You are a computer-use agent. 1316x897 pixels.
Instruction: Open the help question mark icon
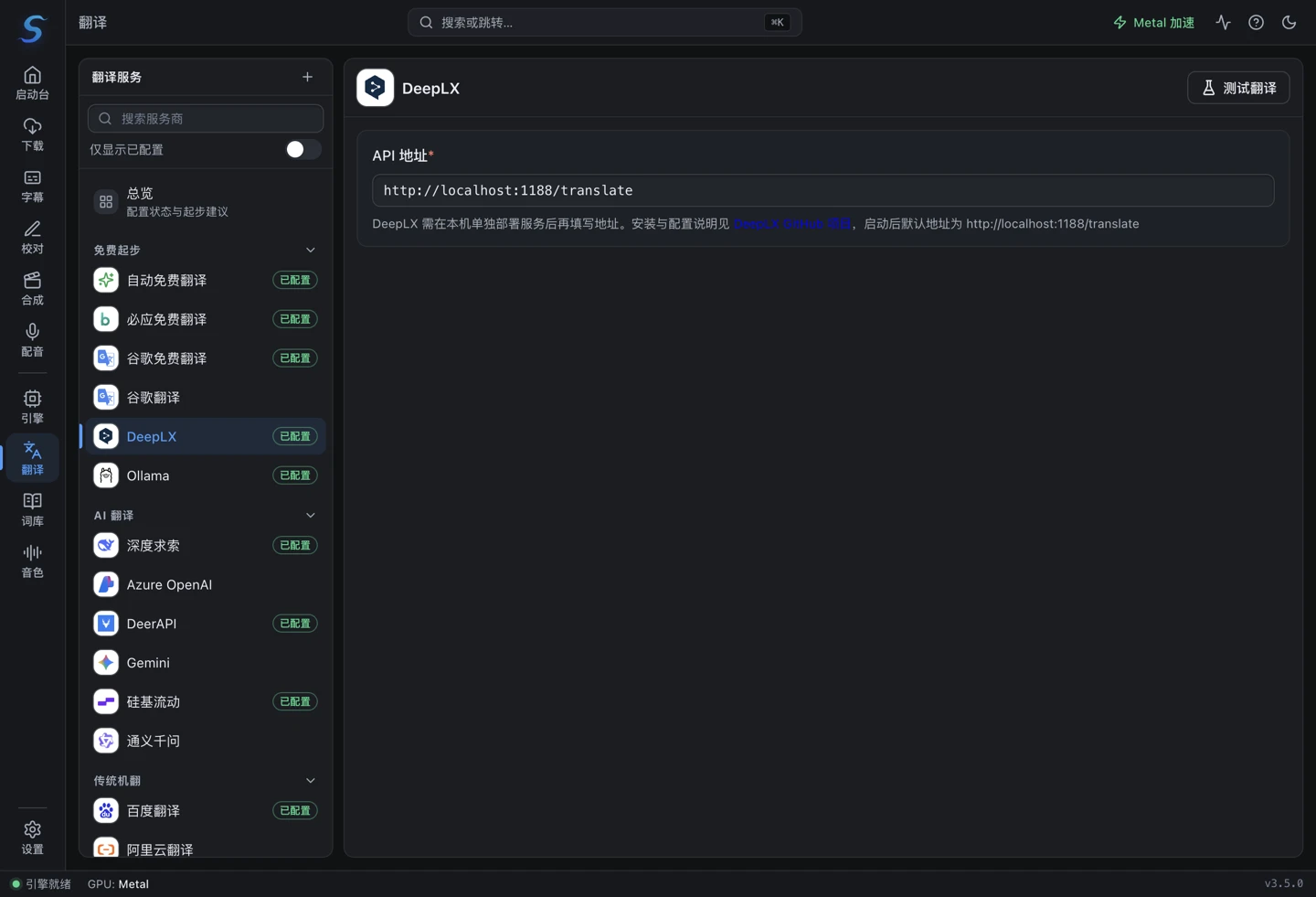(x=1256, y=23)
